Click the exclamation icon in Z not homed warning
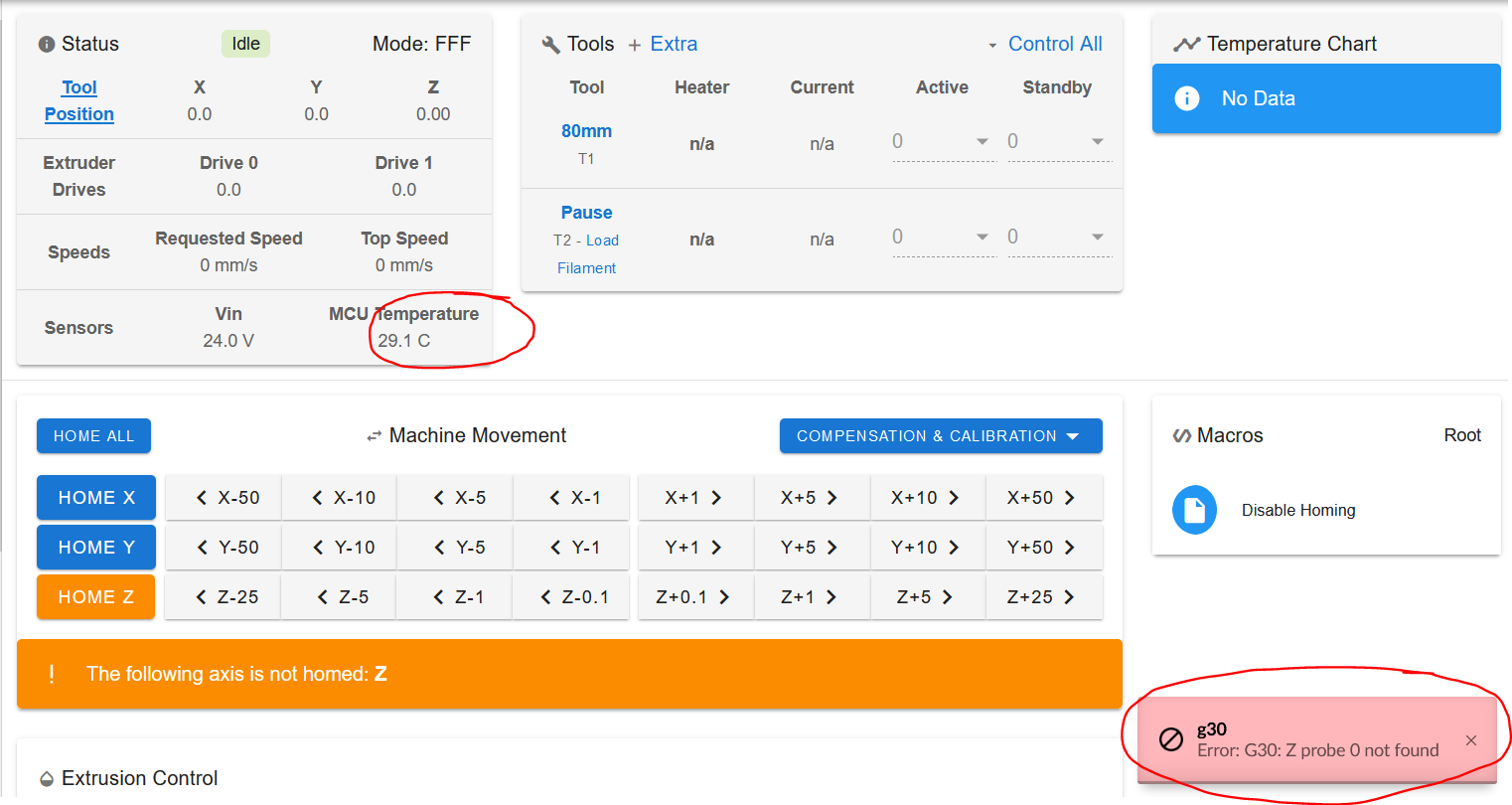The height and width of the screenshot is (805, 1512). 51,674
